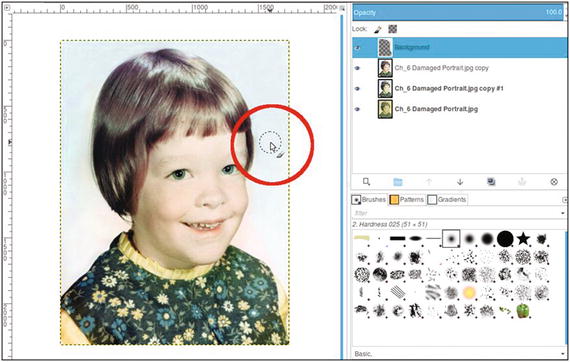This screenshot has width=570, height=362.
Task: Click the layer Opacity slider
Action: coord(458,12)
